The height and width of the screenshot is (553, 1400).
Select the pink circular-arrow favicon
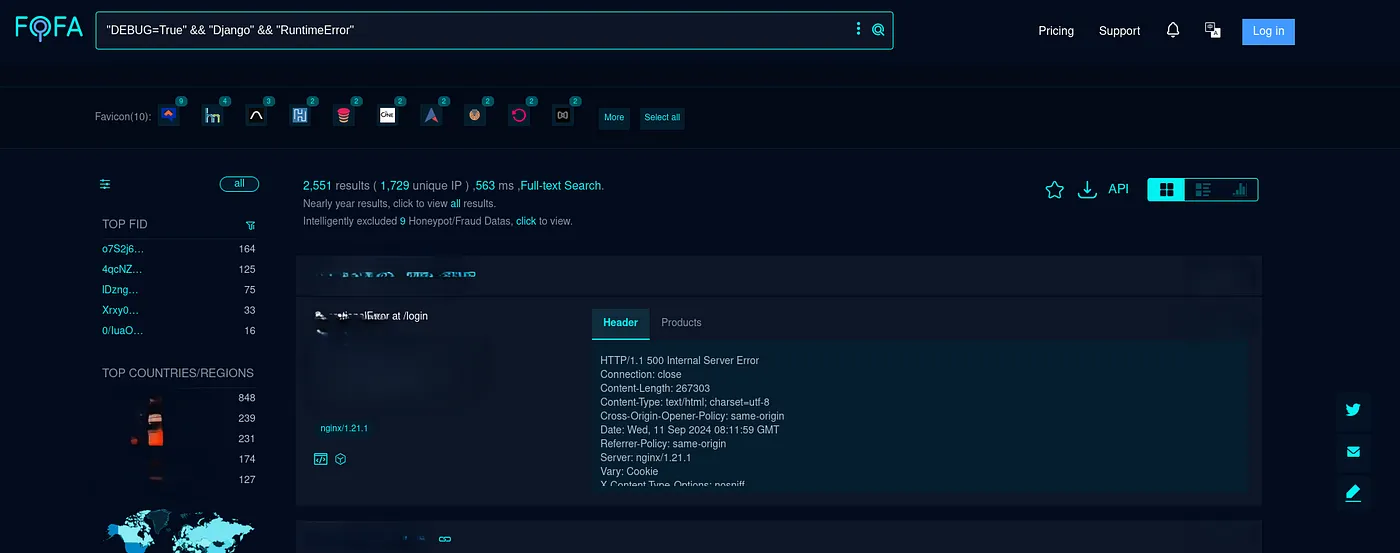519,115
